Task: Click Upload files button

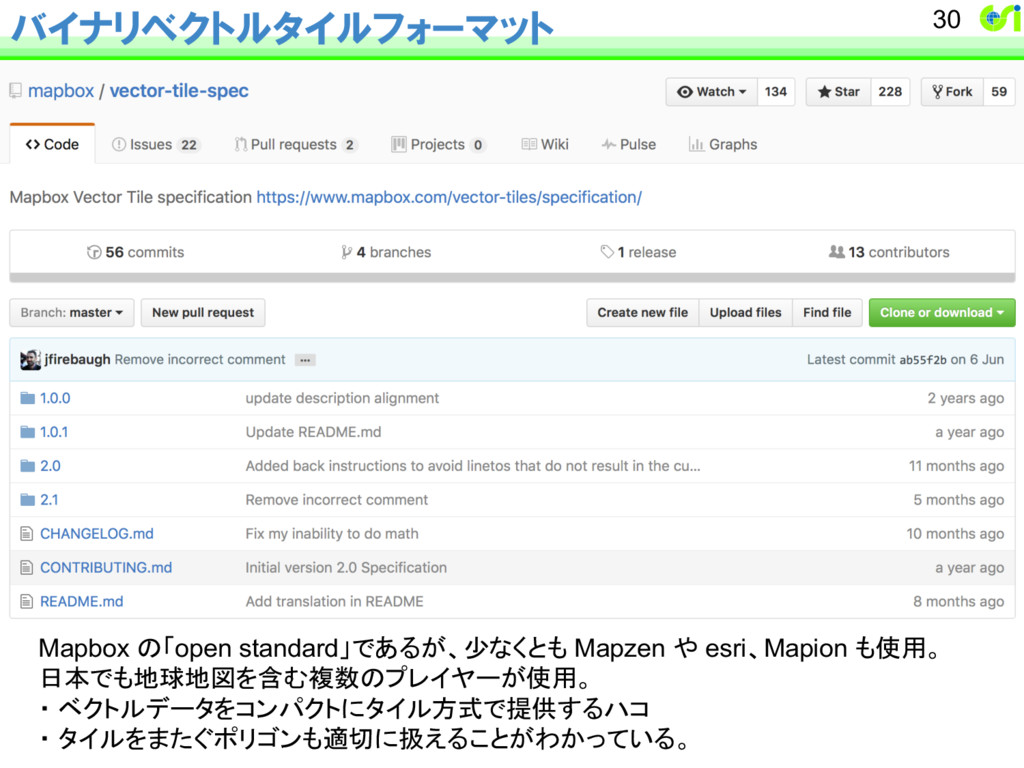Action: (746, 313)
